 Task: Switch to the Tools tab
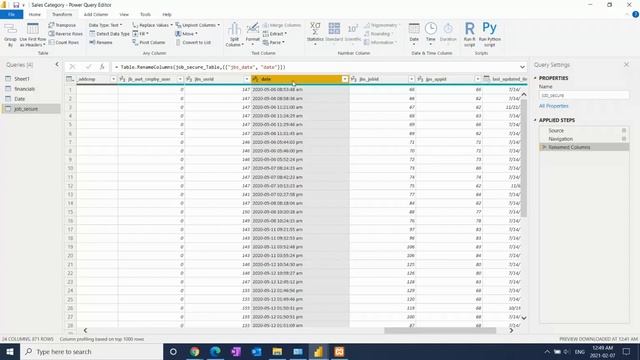[145, 14]
